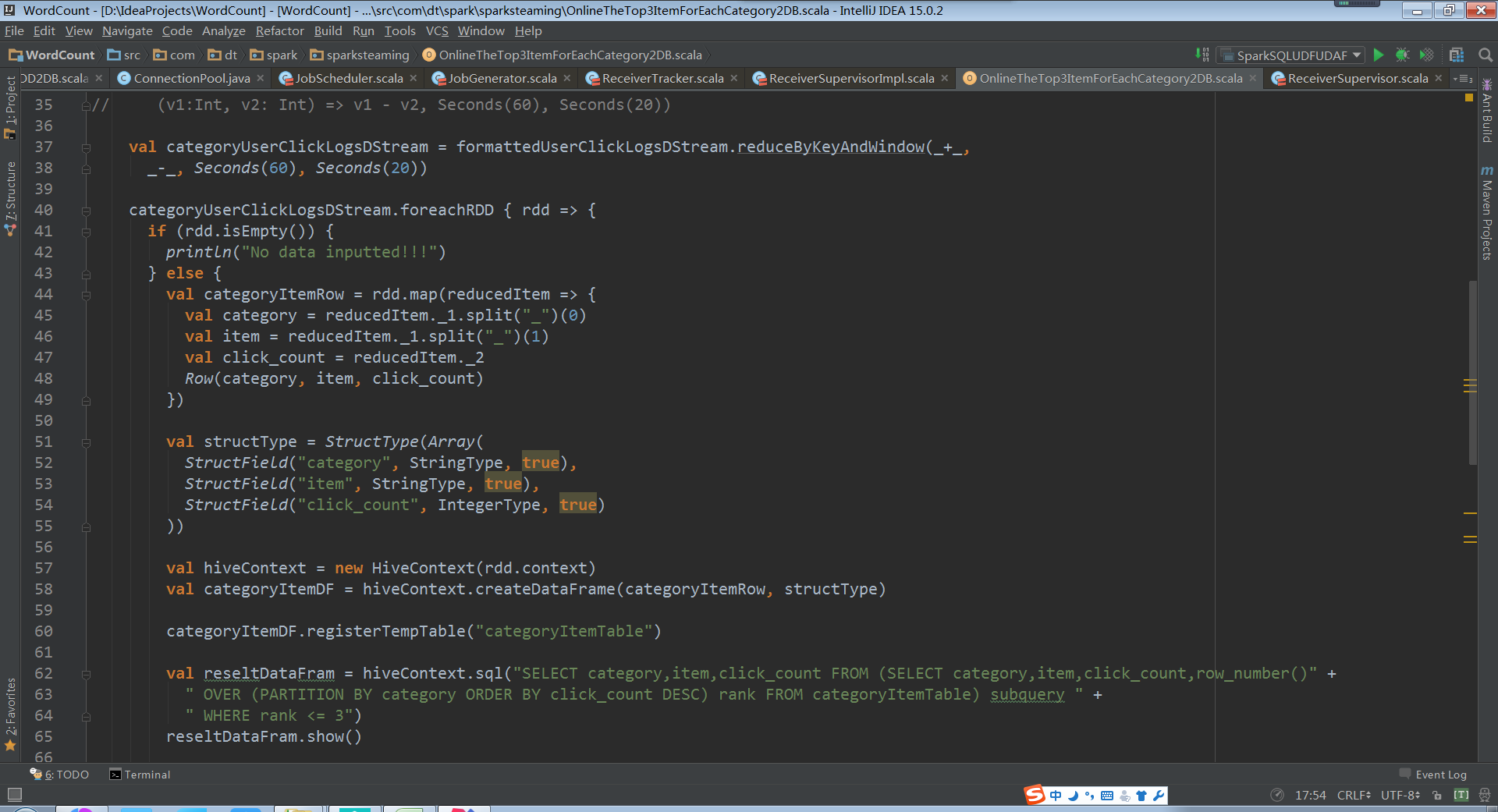Close the JobScheduler.scala tab

pos(414,78)
